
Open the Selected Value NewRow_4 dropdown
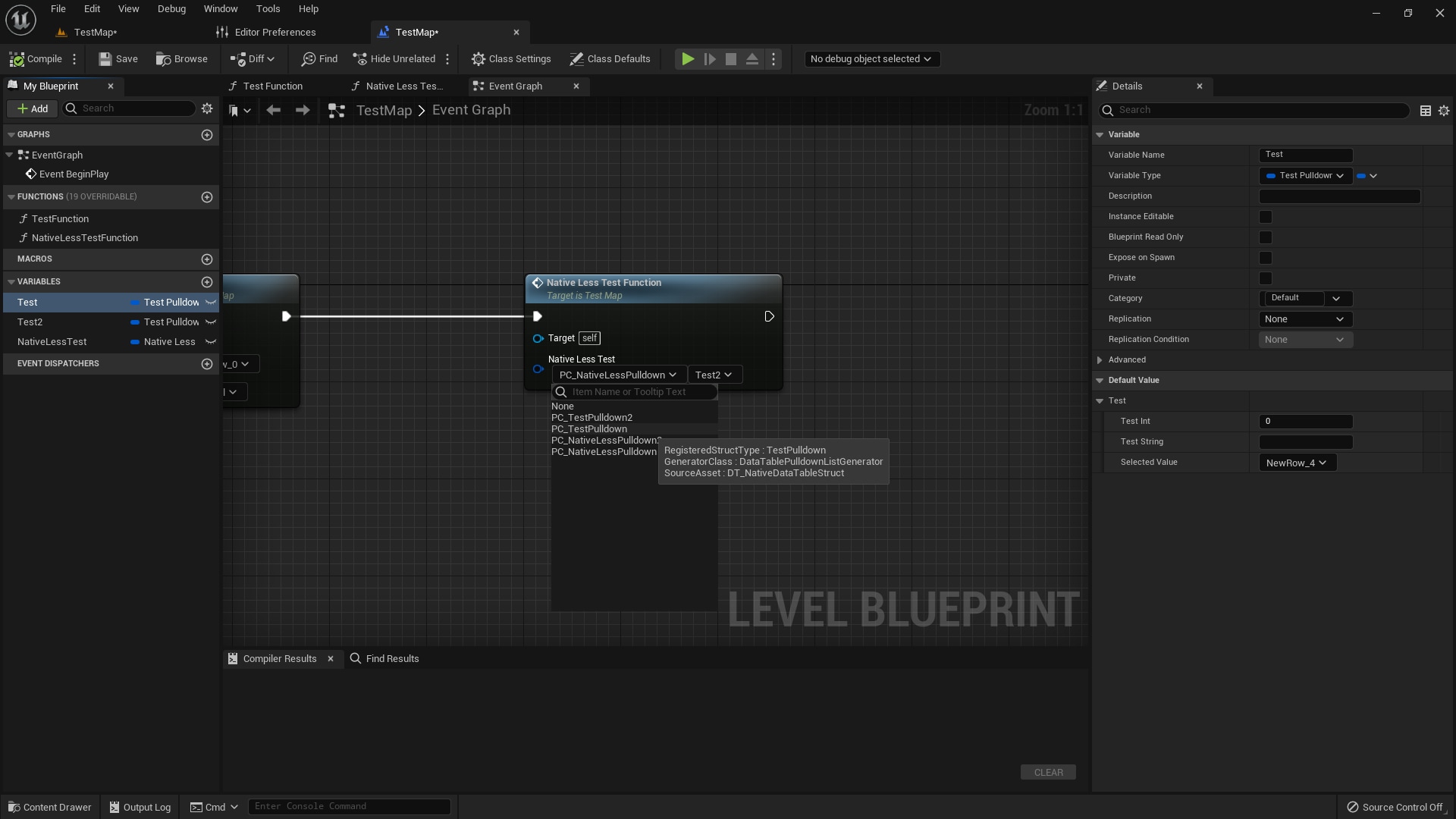(x=1297, y=463)
